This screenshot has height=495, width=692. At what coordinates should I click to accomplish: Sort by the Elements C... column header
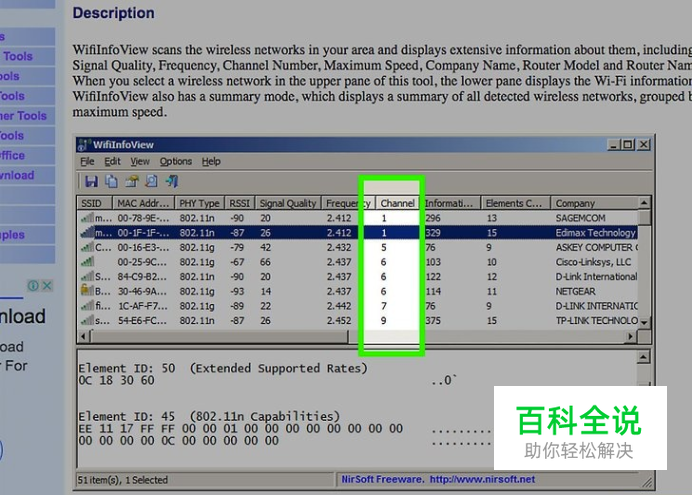(515, 203)
